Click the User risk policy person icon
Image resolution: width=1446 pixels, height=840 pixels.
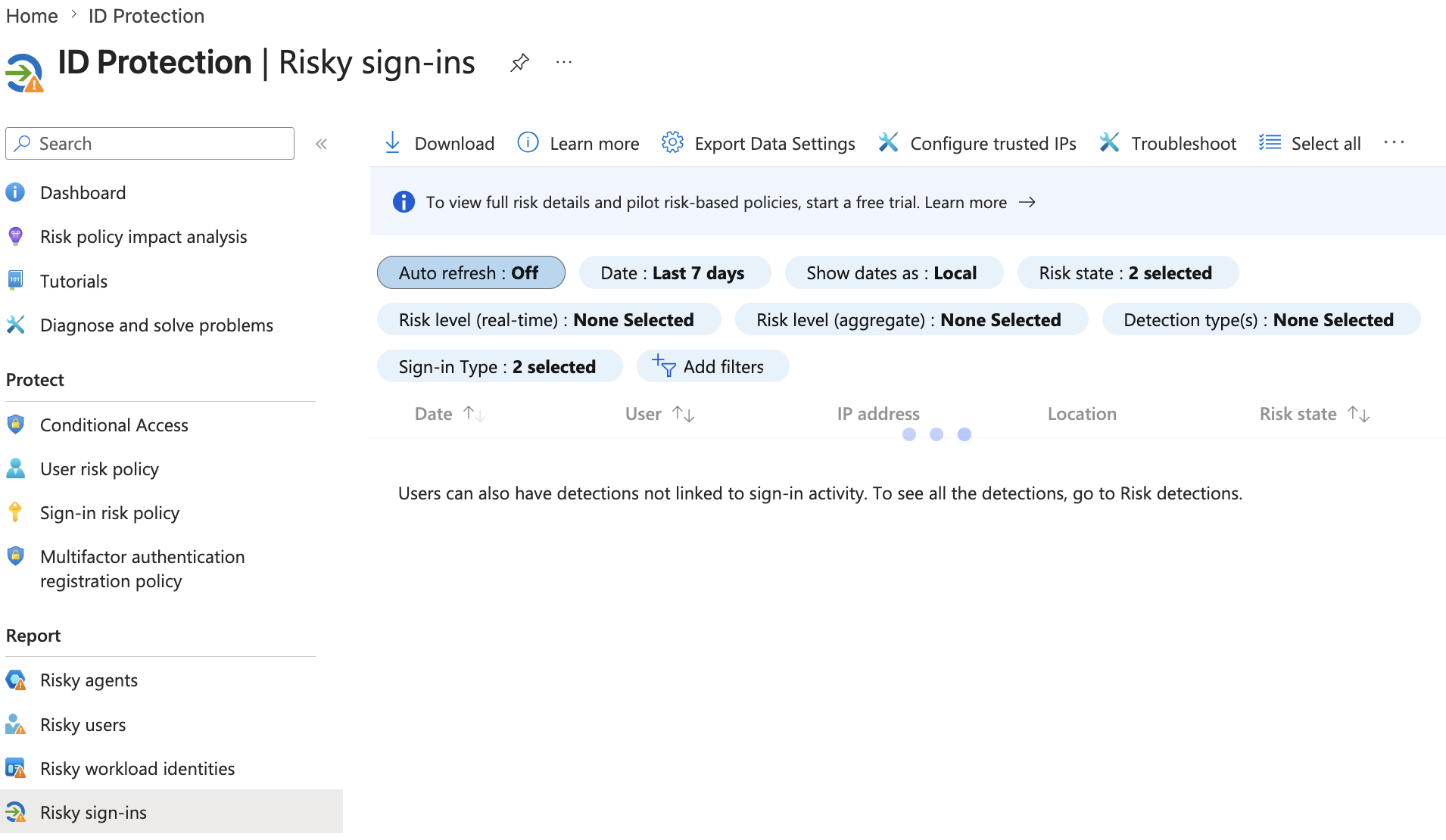pyautogui.click(x=15, y=468)
